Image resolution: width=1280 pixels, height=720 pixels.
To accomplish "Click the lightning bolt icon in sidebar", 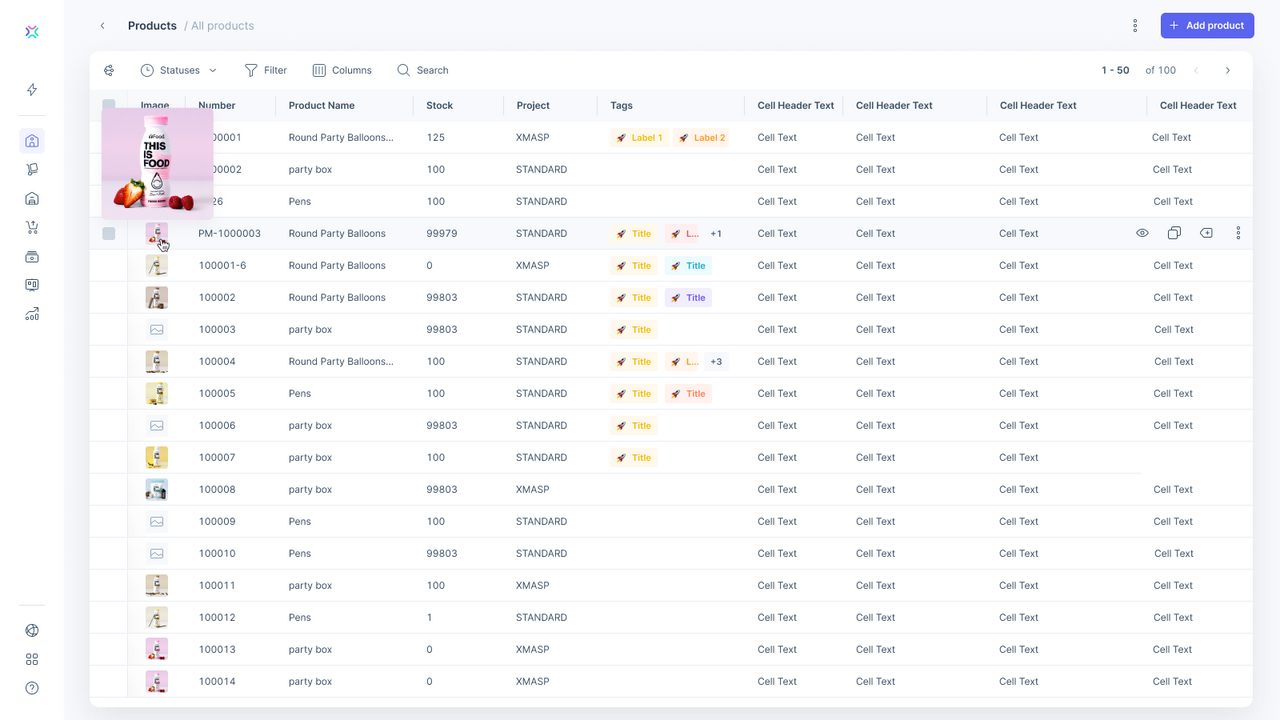I will (x=31, y=89).
